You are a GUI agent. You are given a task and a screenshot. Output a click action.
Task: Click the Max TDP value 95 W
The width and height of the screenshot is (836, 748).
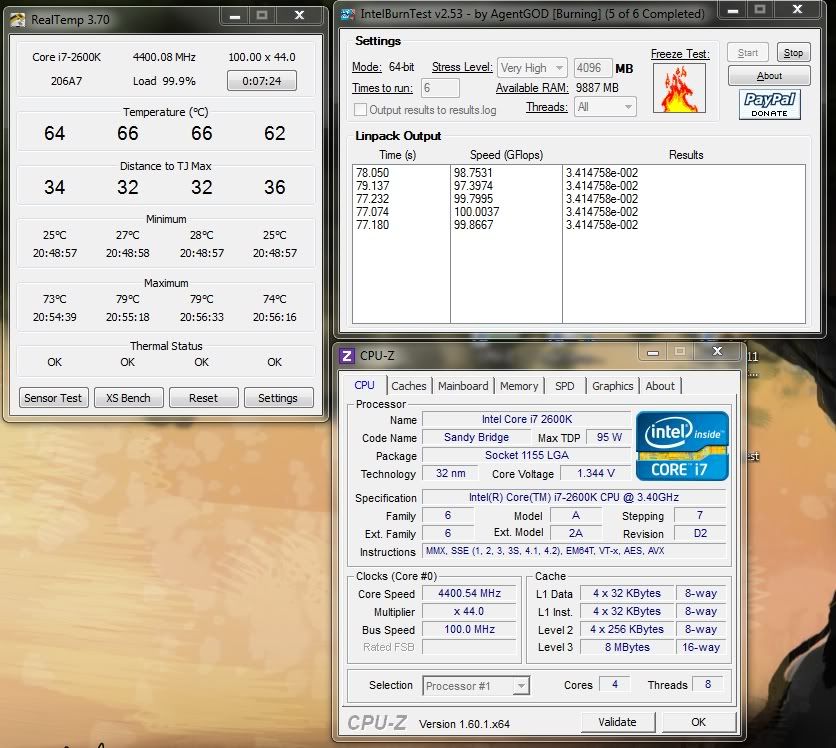click(x=609, y=438)
